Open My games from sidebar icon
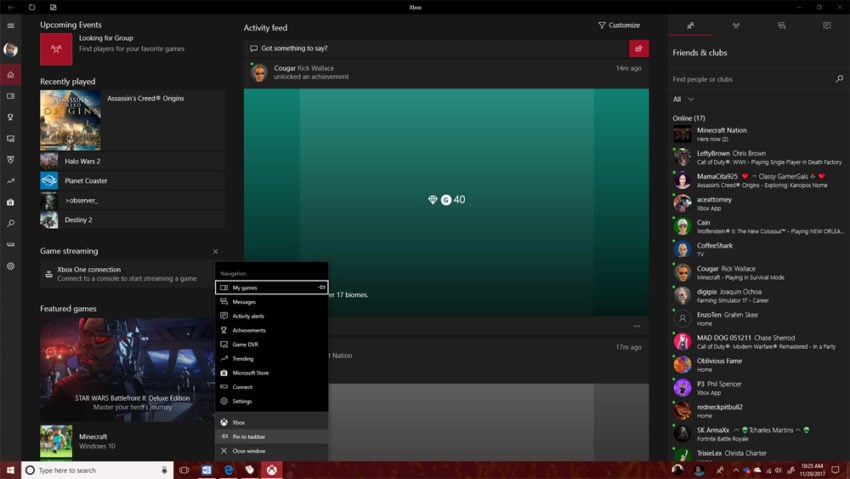The image size is (850, 479). 10,96
